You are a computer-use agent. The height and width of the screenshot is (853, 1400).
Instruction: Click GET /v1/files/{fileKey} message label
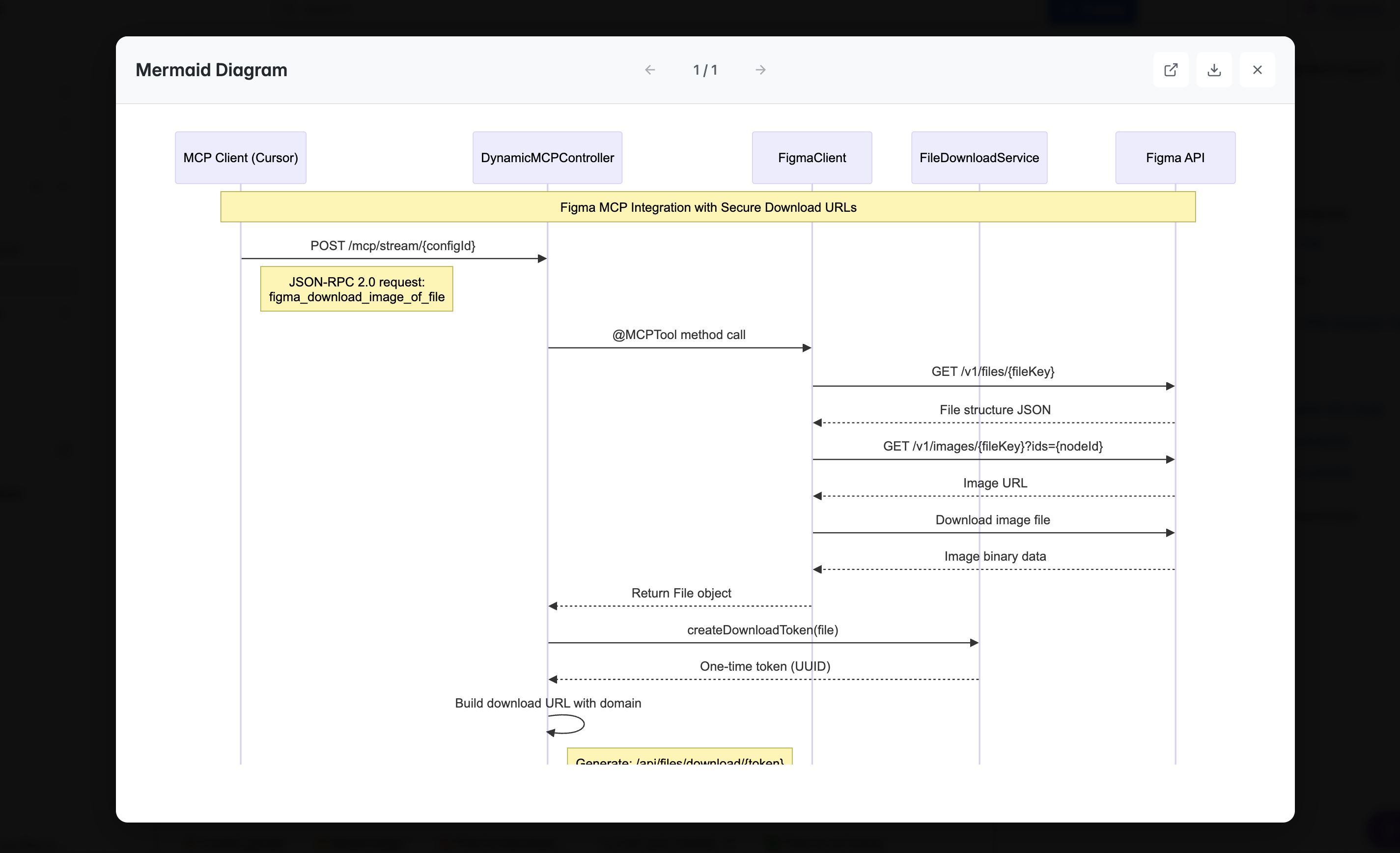[x=993, y=371]
